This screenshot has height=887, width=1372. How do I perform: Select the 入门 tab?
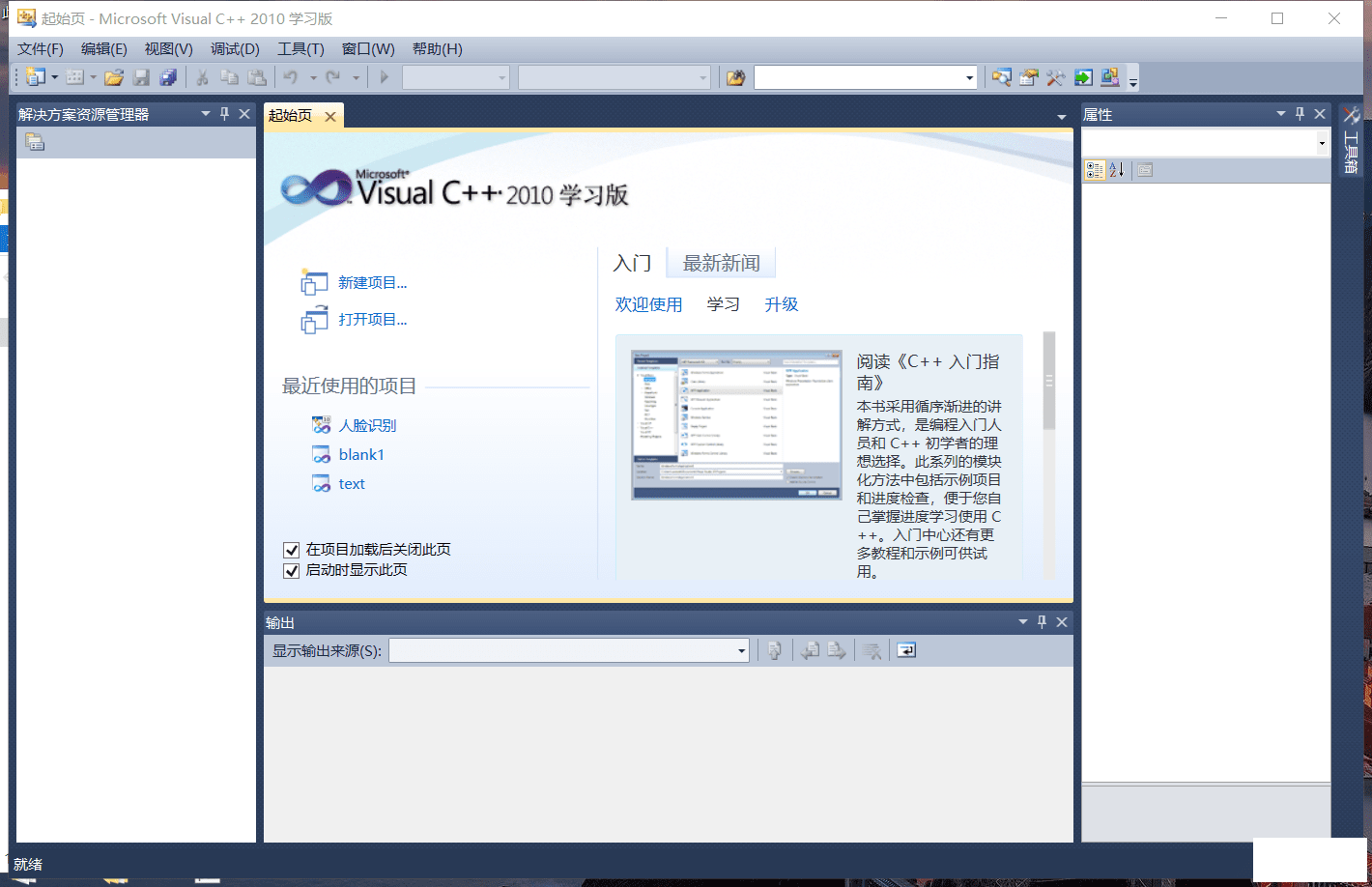tap(633, 263)
